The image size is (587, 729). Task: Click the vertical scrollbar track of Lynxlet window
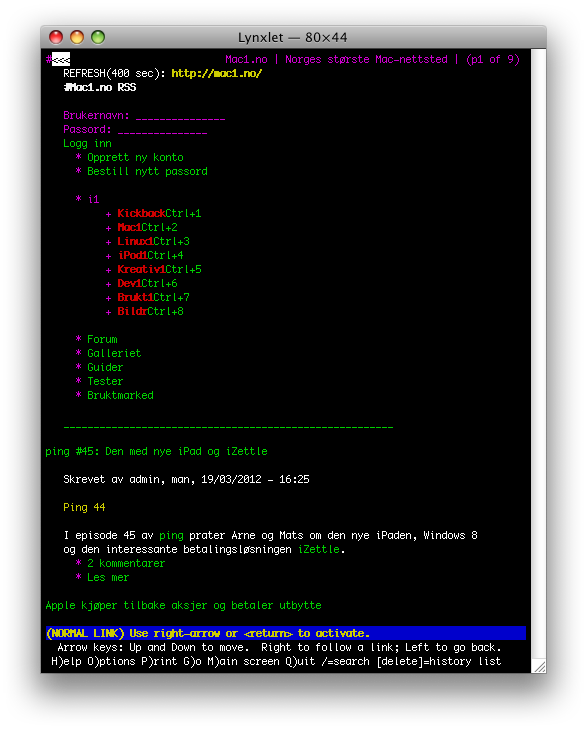point(539,353)
